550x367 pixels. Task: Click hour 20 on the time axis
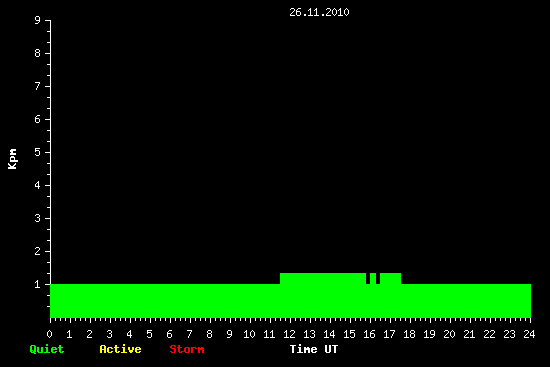(449, 334)
